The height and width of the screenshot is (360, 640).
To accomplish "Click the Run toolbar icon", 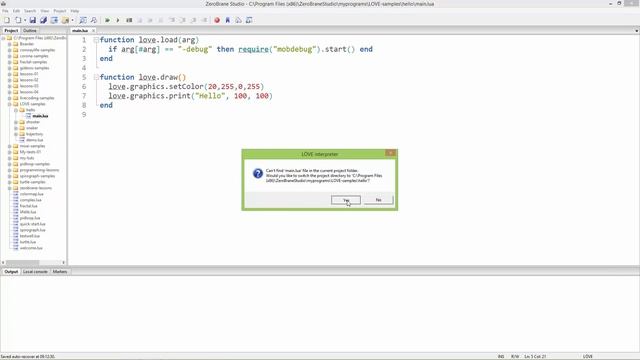I will click(118, 20).
